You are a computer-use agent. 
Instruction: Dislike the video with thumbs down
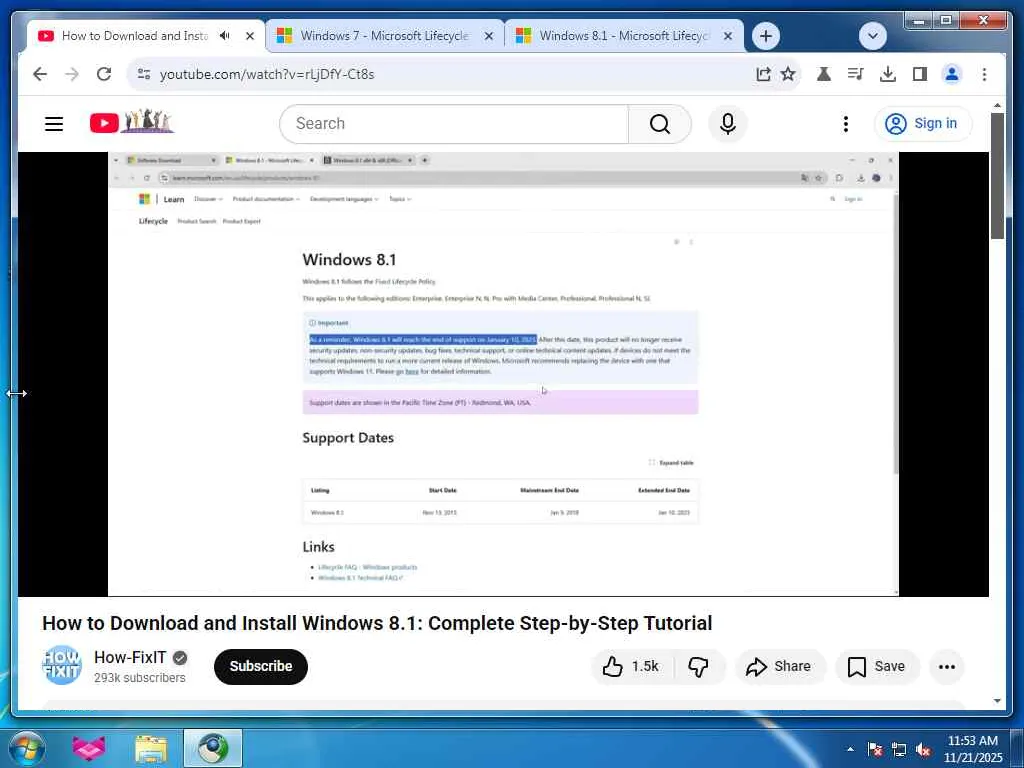coord(699,667)
